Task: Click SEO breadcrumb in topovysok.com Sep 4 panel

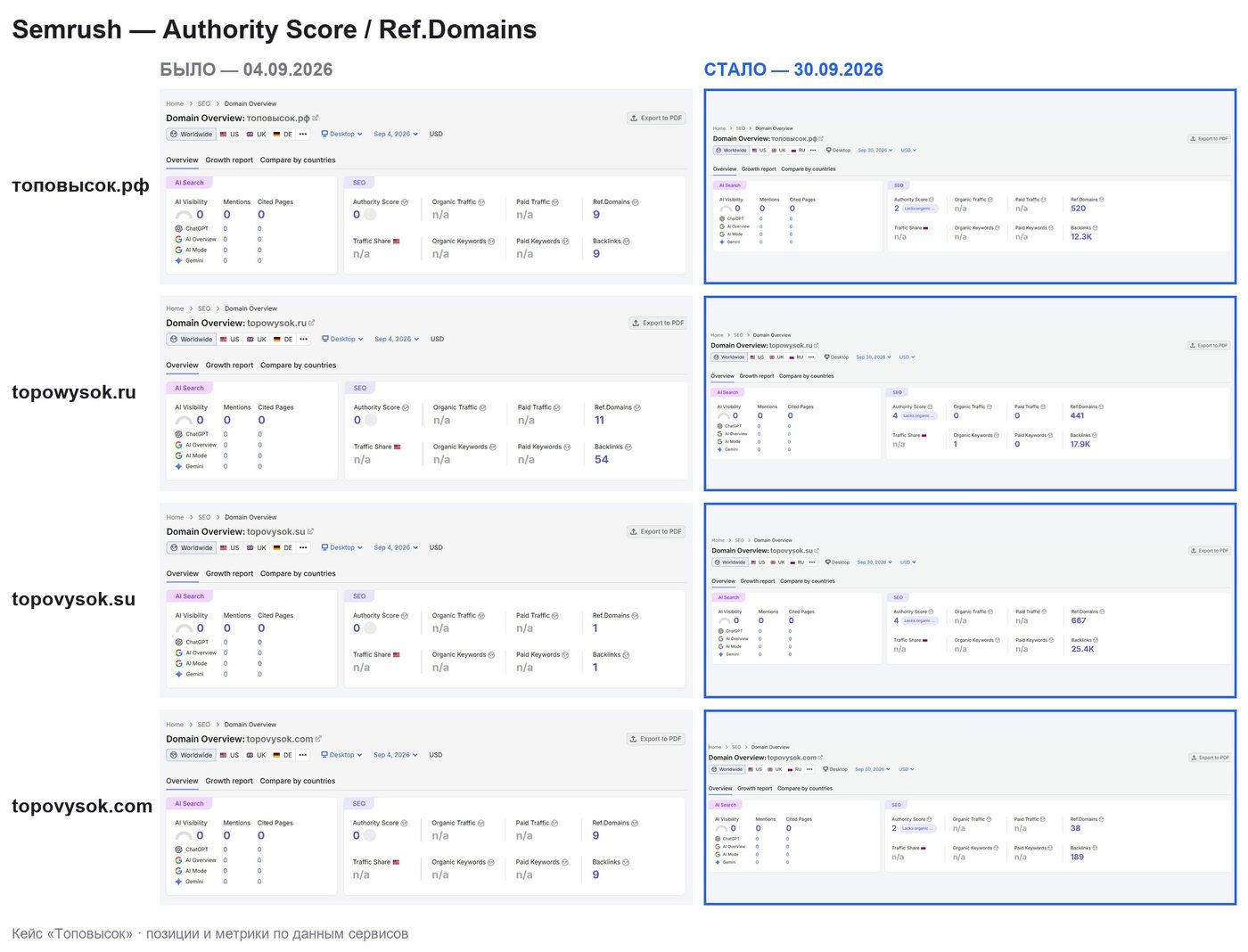Action: tap(204, 725)
